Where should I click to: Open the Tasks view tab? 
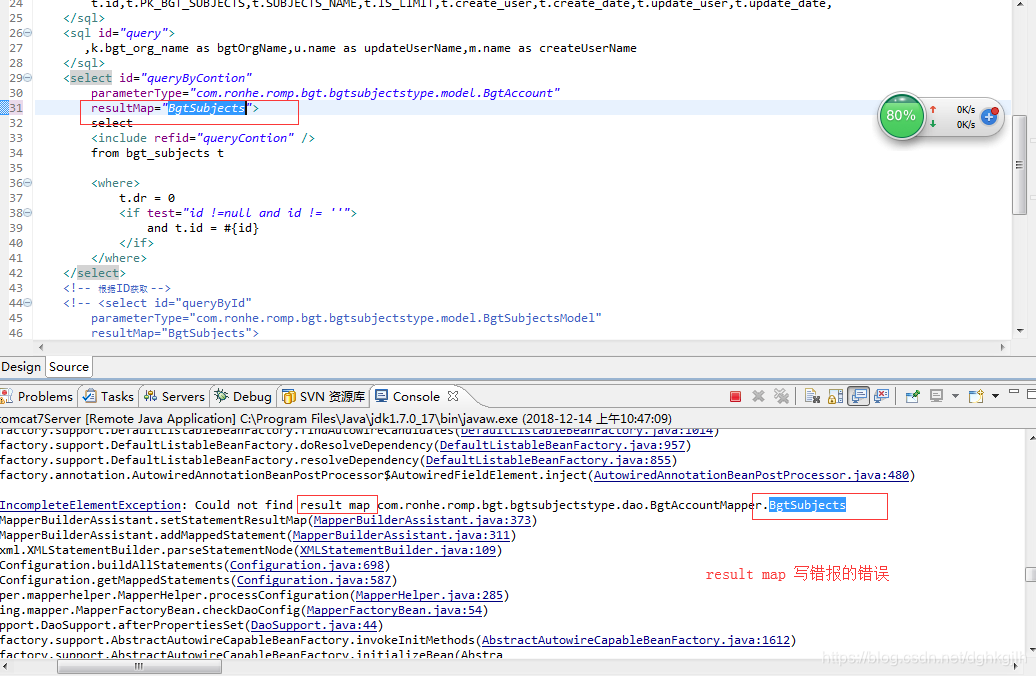pos(109,396)
